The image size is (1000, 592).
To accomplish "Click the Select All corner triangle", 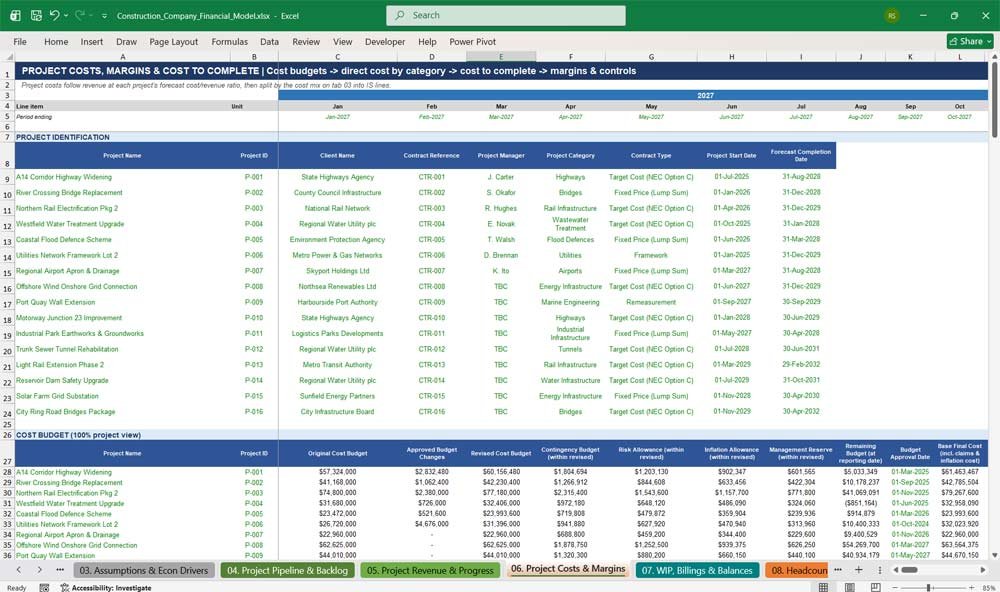I will coord(8,57).
